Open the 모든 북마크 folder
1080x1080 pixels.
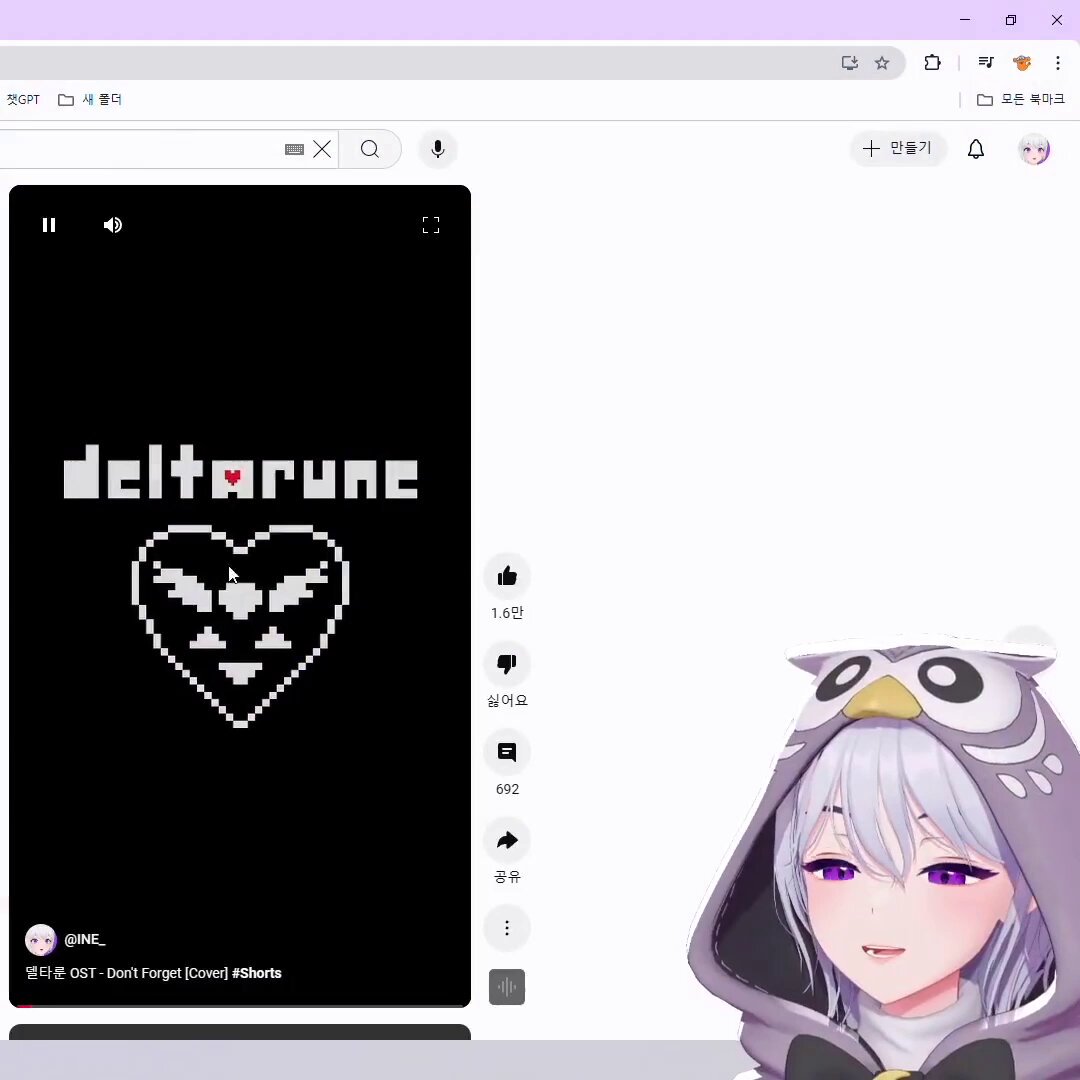(1021, 100)
